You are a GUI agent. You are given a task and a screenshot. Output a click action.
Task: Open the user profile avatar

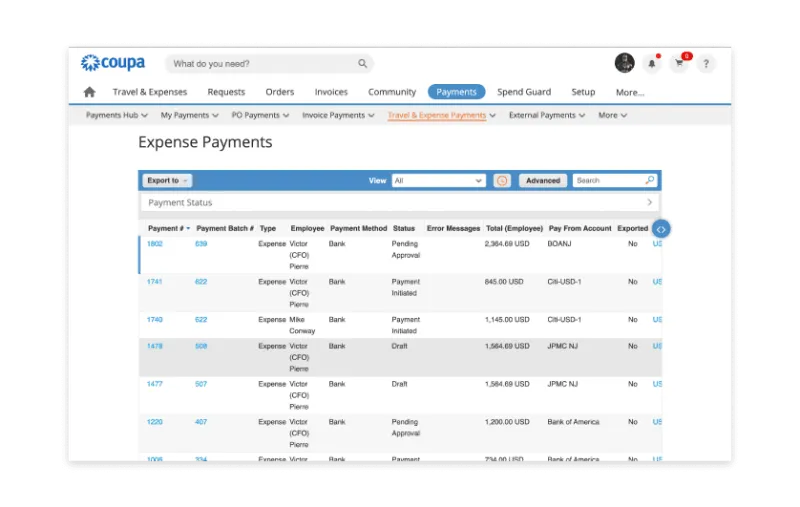624,63
